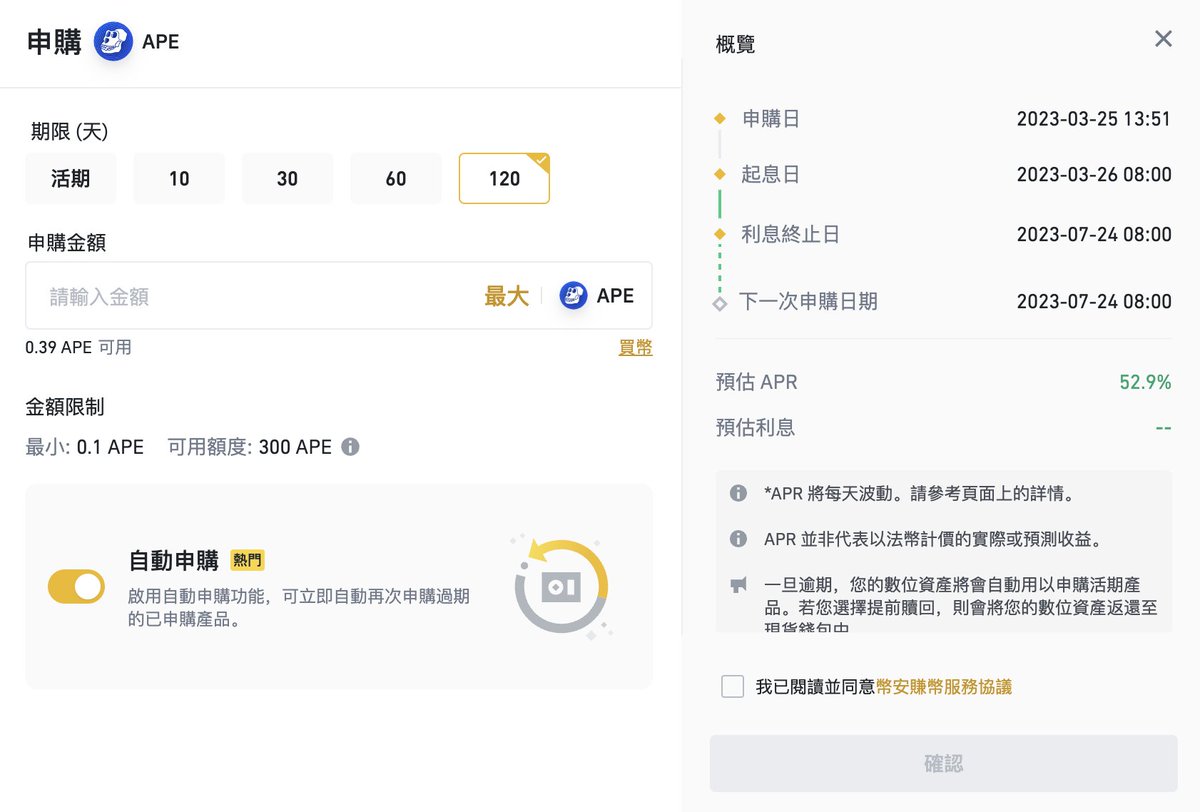Image resolution: width=1200 pixels, height=812 pixels.
Task: Close the 概覽 overview panel
Action: point(1163,39)
